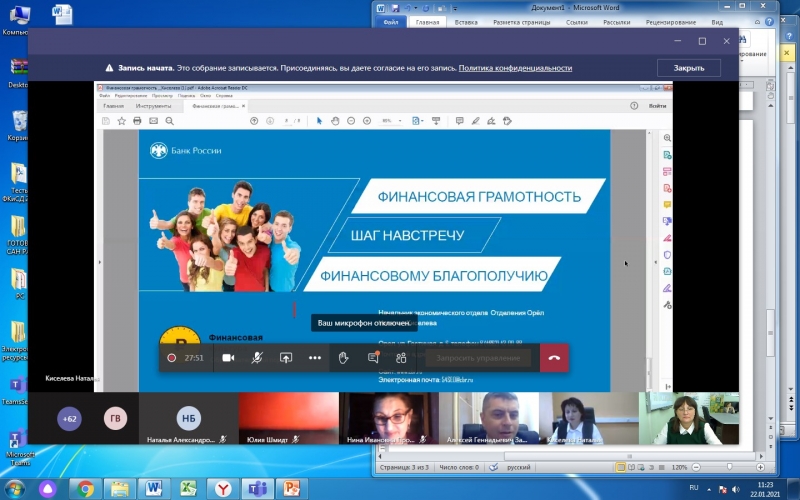Expand the left navigation pane arrow in Acrobat
800x500 pixels.
99,262
